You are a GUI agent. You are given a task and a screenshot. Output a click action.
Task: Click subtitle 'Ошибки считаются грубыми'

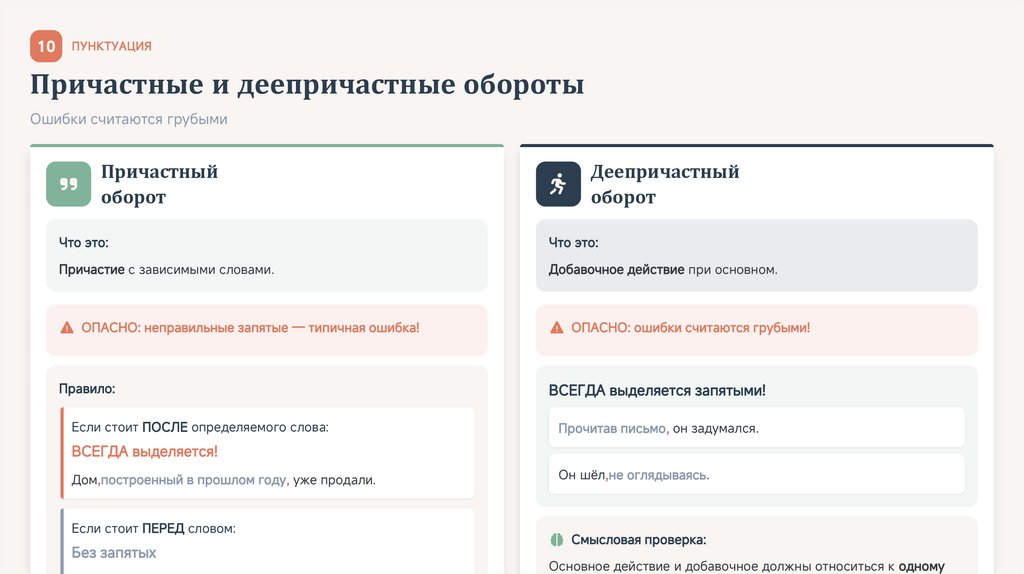129,120
